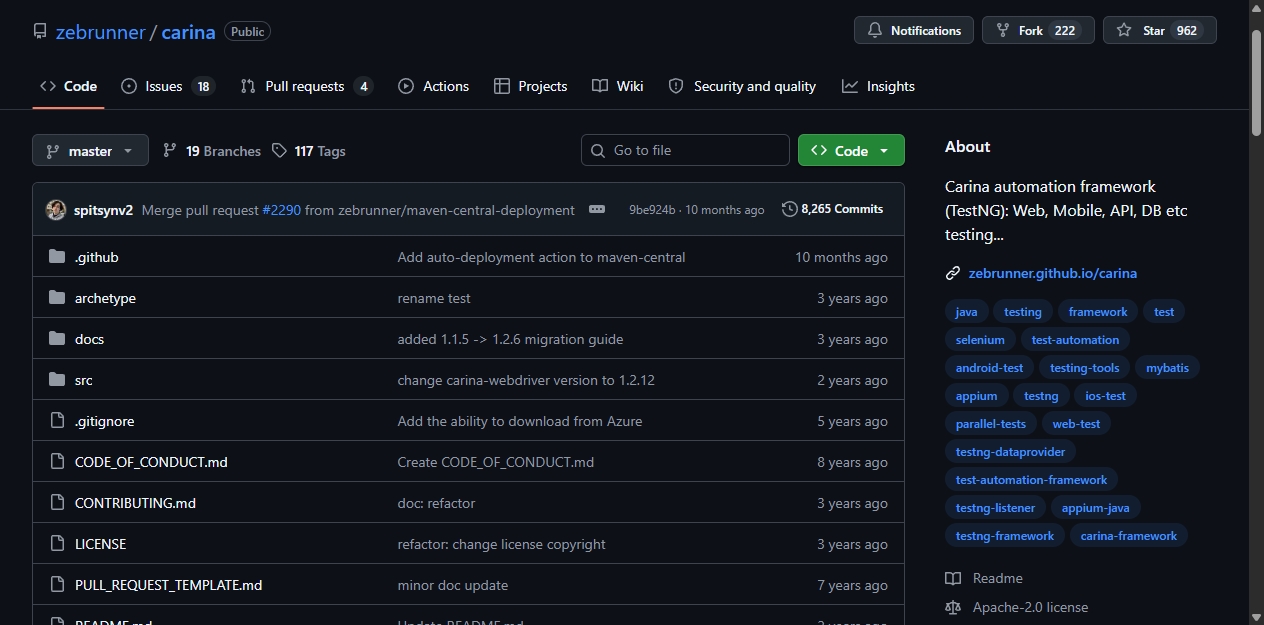Click the src folder icon

57,380
